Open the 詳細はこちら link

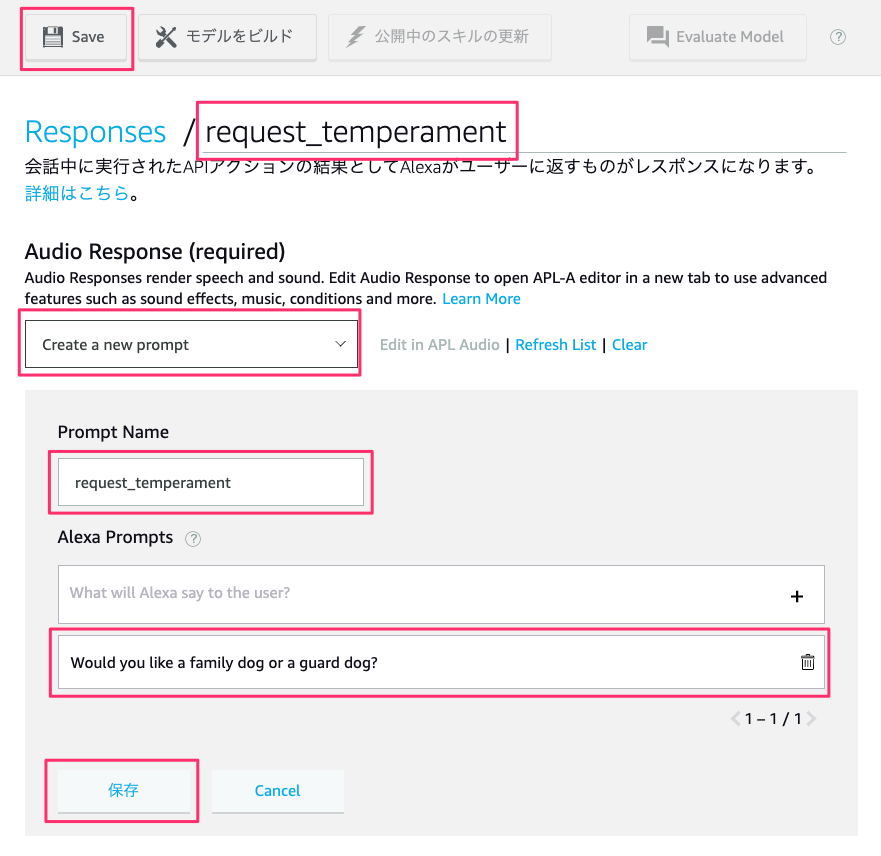point(77,193)
